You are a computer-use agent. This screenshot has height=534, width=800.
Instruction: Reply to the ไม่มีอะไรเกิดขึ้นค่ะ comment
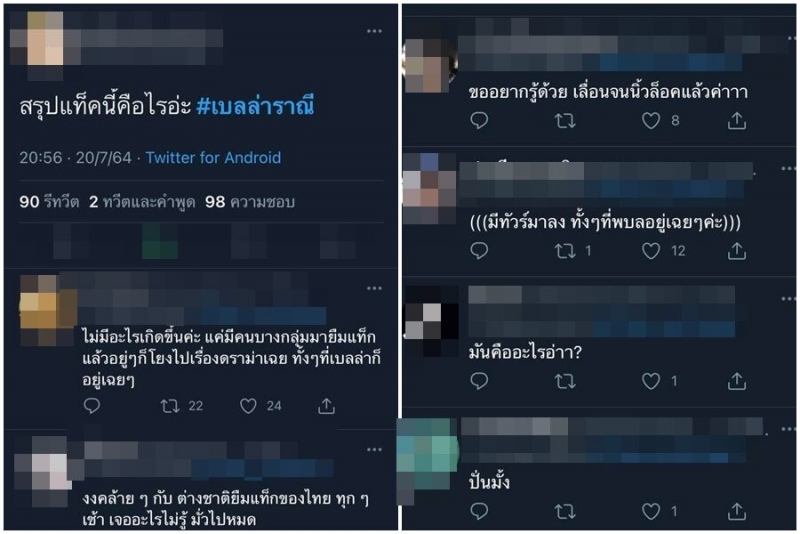(92, 406)
